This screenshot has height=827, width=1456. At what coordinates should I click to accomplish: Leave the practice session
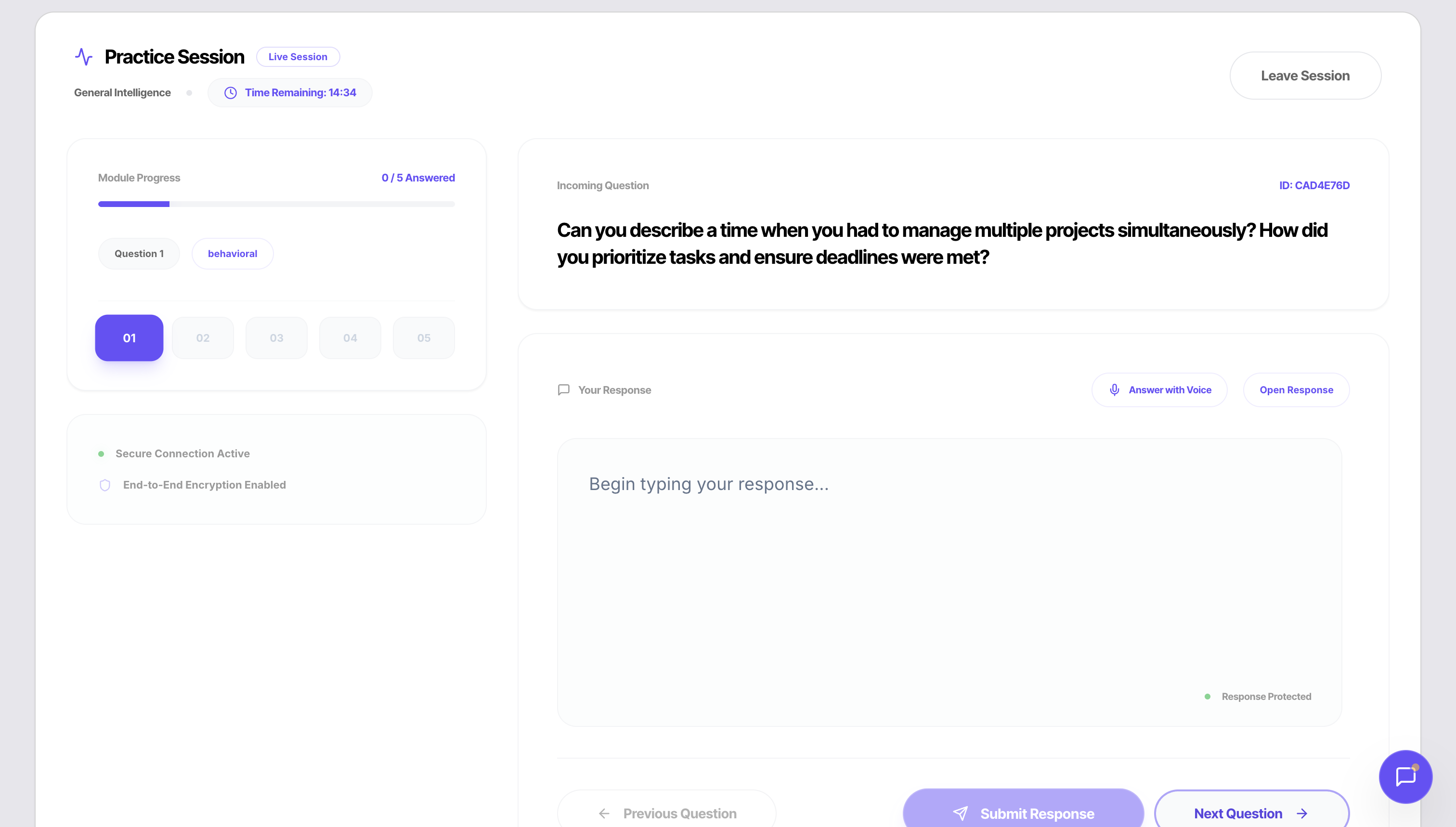(1305, 76)
